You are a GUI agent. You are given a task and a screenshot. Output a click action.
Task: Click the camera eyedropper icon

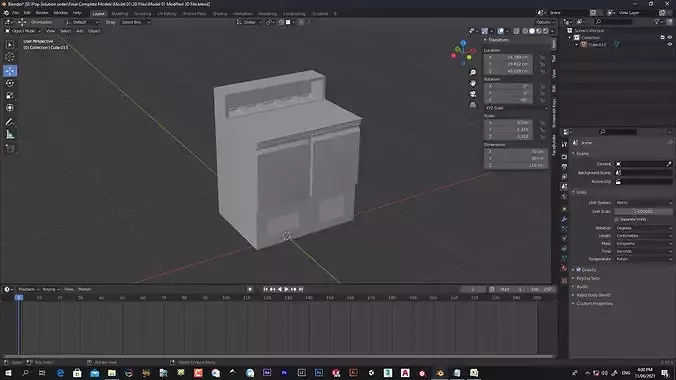(669, 164)
